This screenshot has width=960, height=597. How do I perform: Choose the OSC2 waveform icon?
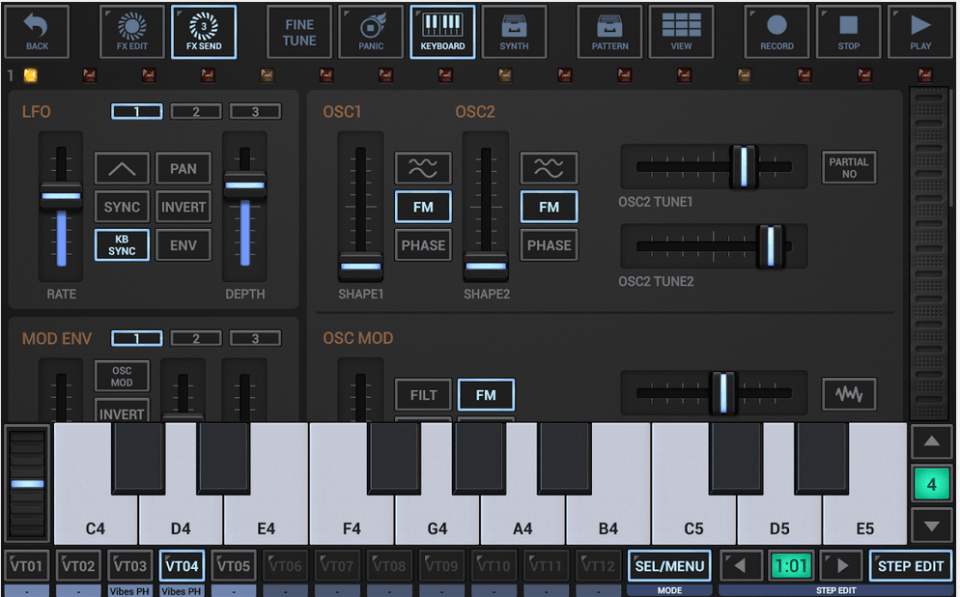click(549, 168)
